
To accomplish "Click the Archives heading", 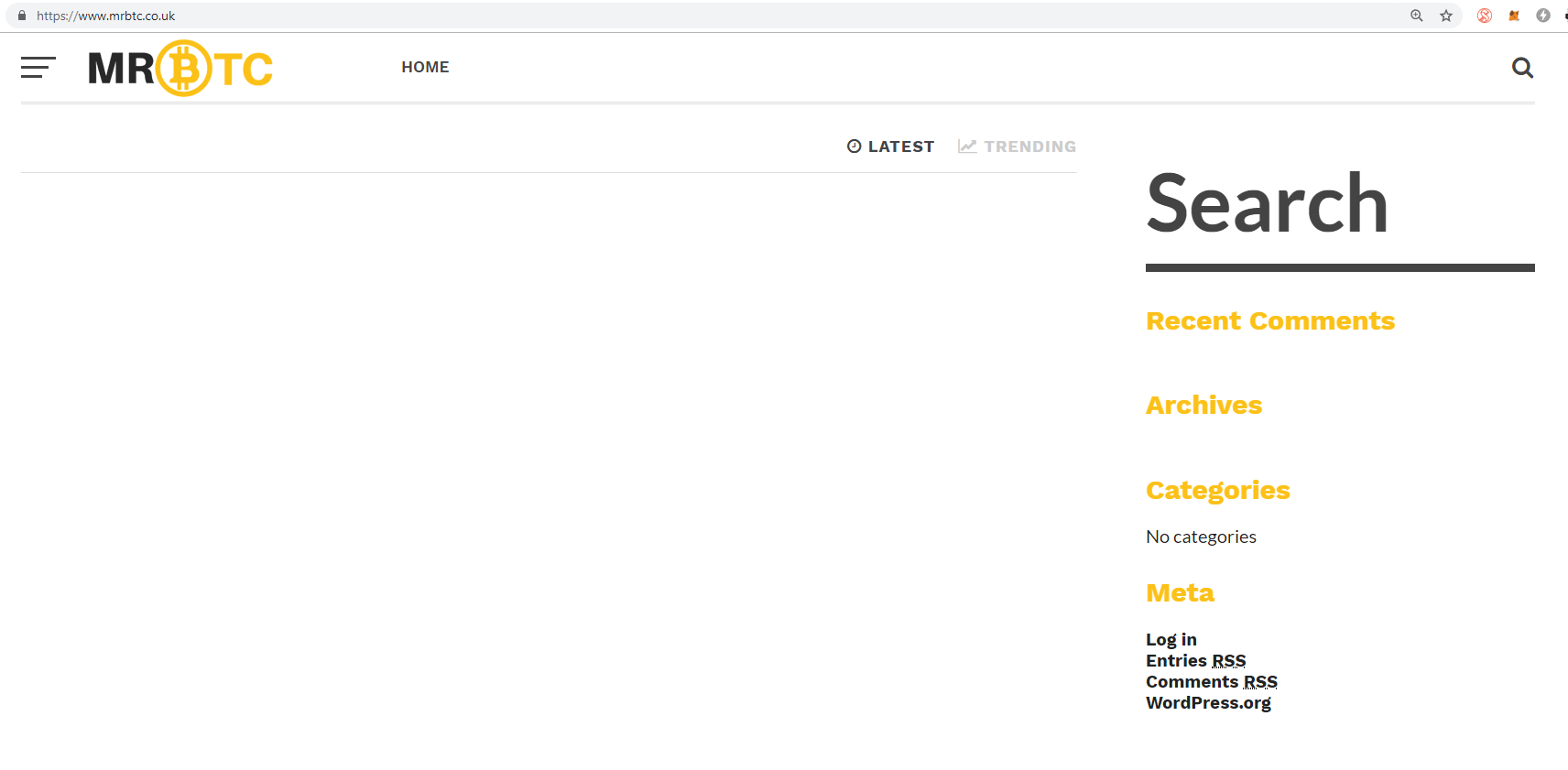I will 1204,406.
